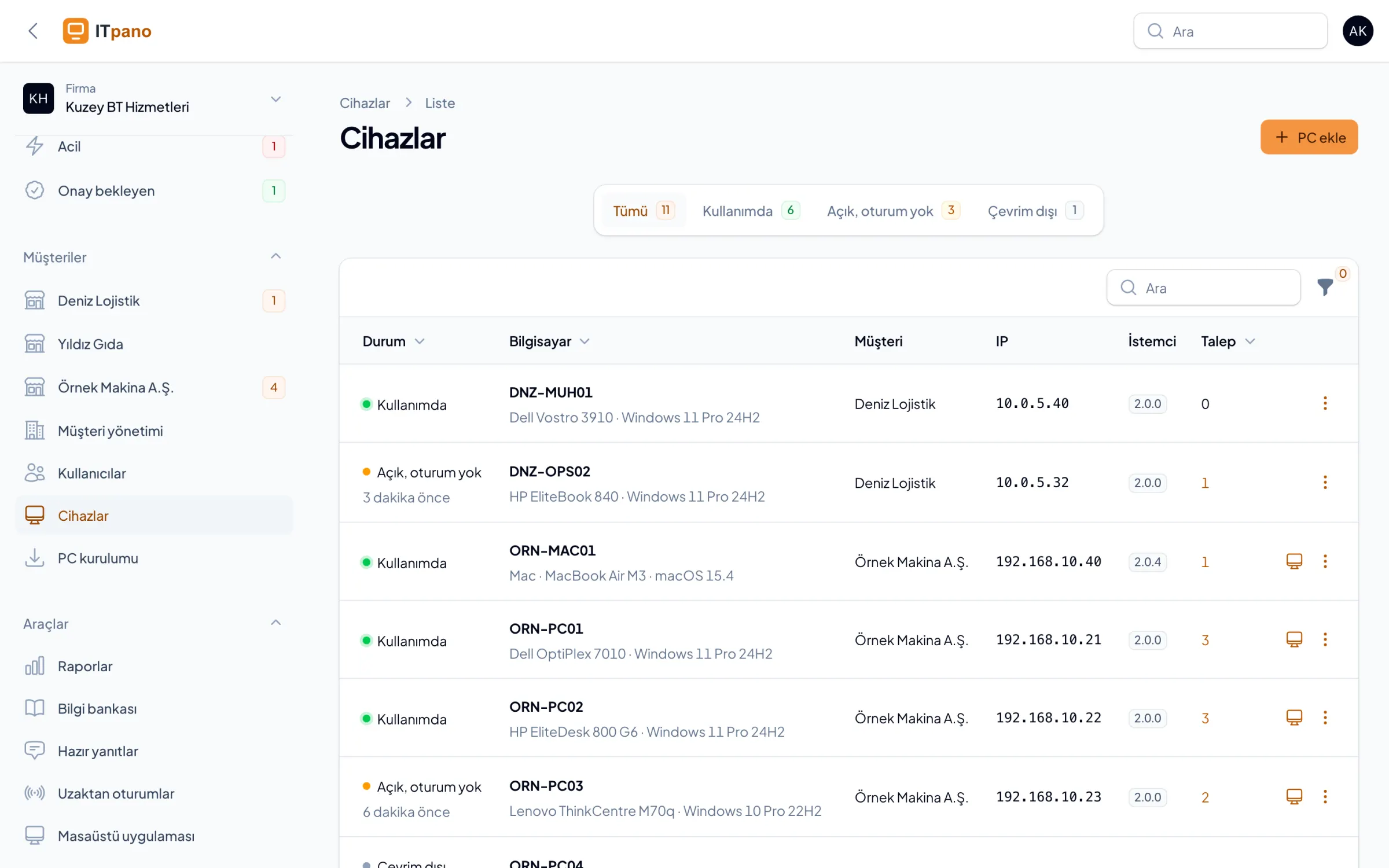Image resolution: width=1389 pixels, height=868 pixels.
Task: Select the Çevrim dışı tab
Action: (x=1035, y=211)
